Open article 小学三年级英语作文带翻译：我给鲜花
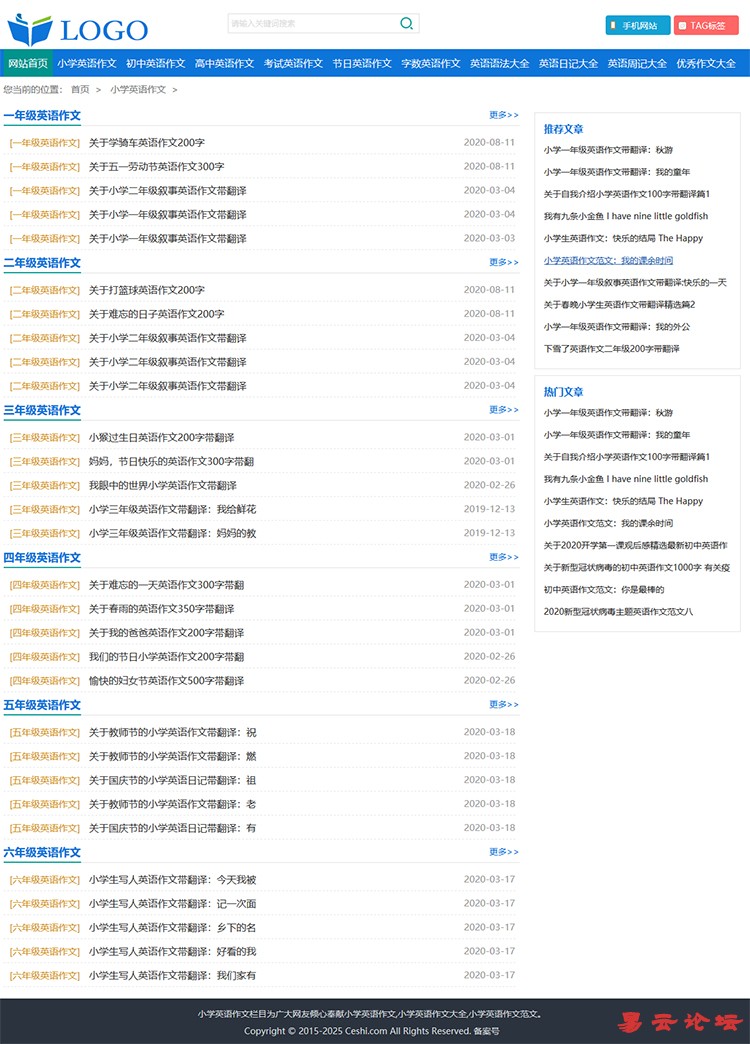 (x=173, y=509)
